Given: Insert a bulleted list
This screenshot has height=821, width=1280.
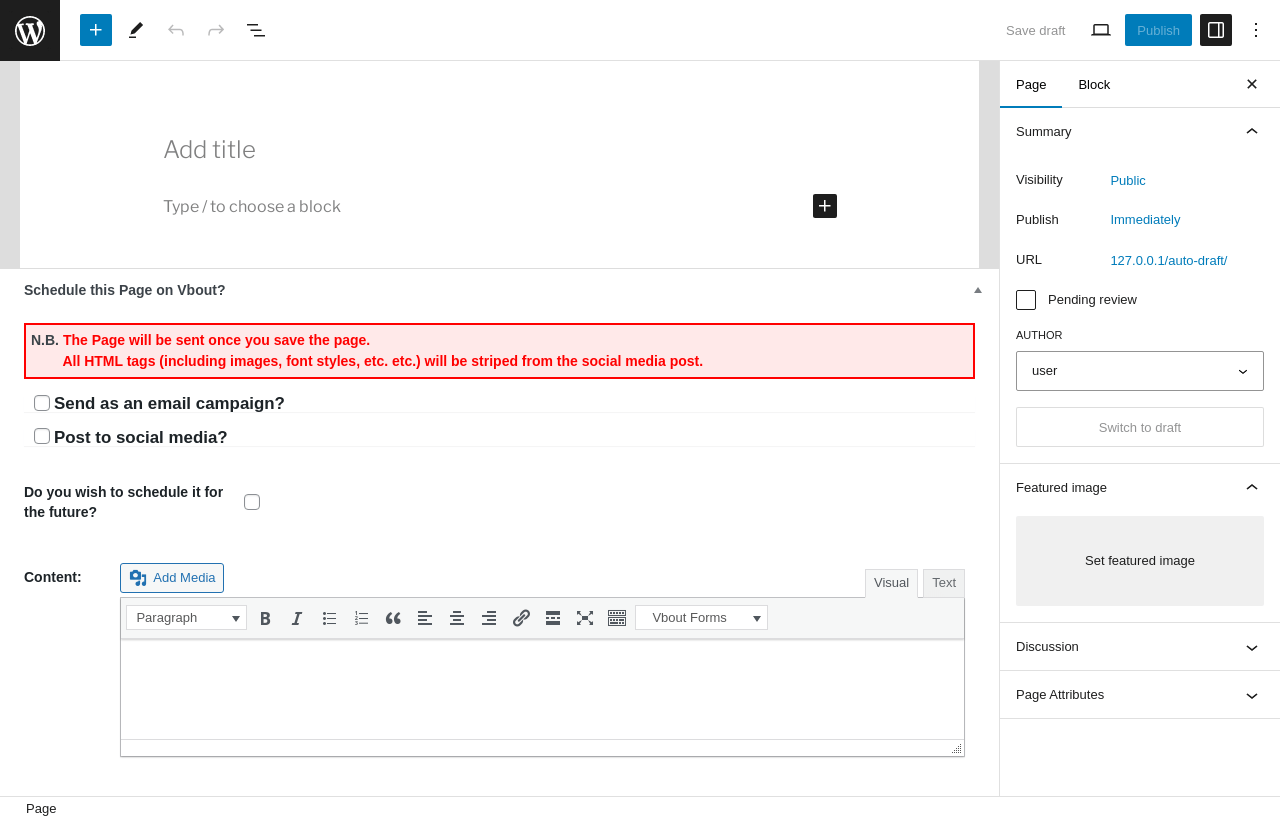Looking at the screenshot, I should click(329, 618).
